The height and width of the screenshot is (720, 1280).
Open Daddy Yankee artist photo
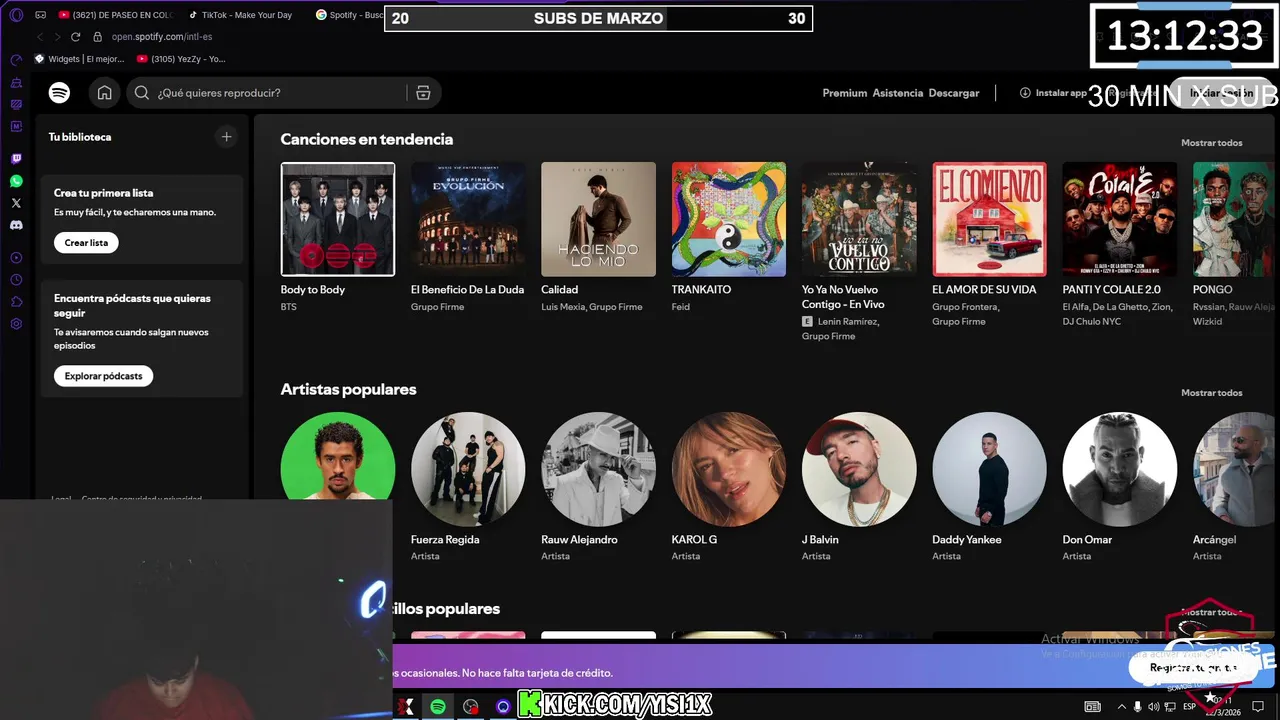click(x=989, y=469)
